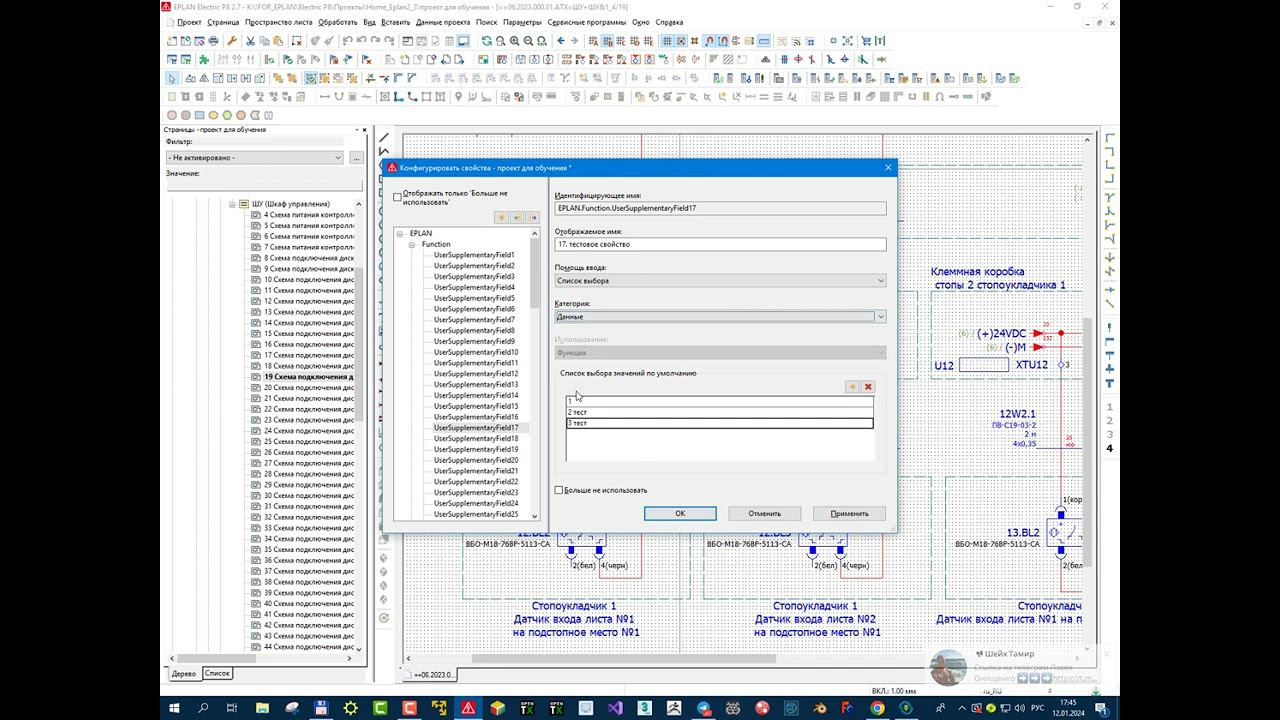This screenshot has height=720, width=1280.
Task: Enable 'Отображать только Больше не использовать' checkbox
Action: click(x=397, y=197)
